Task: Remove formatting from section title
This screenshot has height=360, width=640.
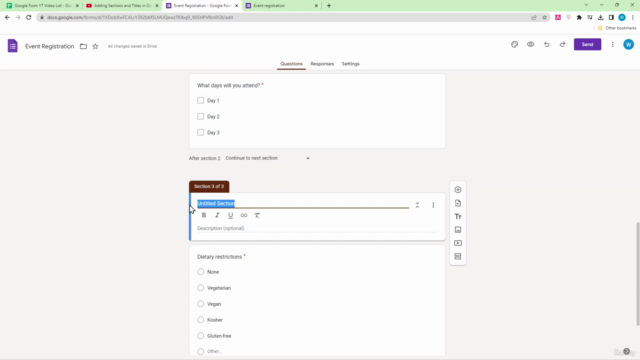Action: [257, 215]
